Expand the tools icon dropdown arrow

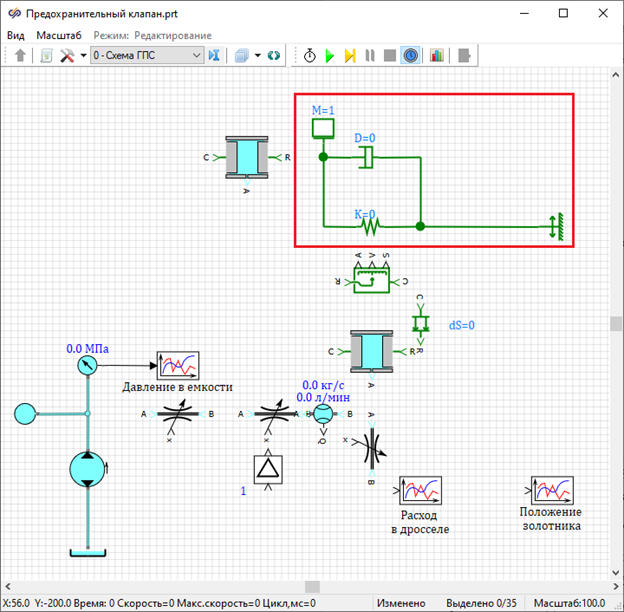point(82,56)
